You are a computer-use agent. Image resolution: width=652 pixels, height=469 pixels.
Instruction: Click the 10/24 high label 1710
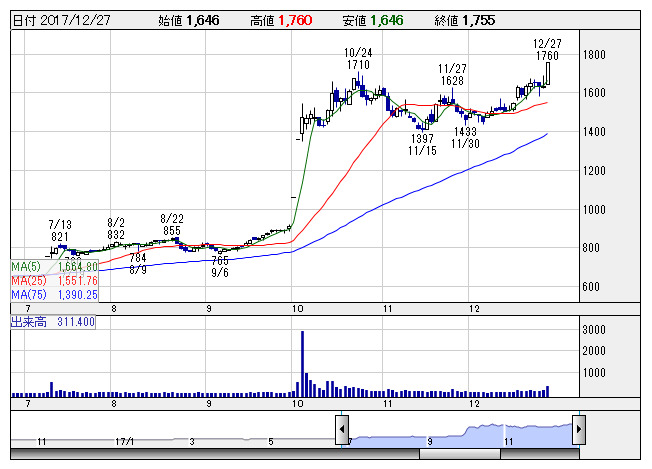(358, 65)
